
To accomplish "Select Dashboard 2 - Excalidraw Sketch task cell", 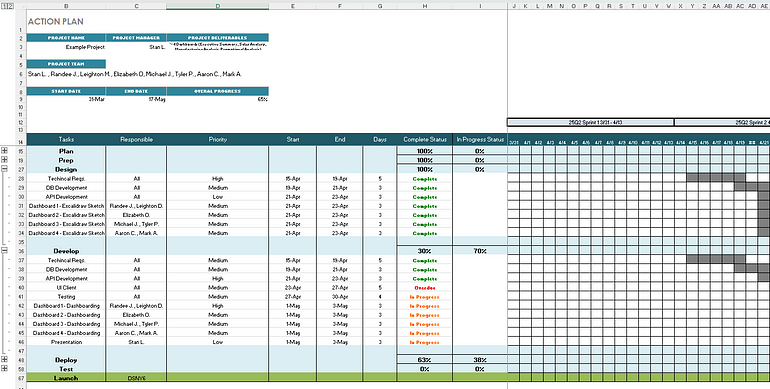I will (x=66, y=215).
